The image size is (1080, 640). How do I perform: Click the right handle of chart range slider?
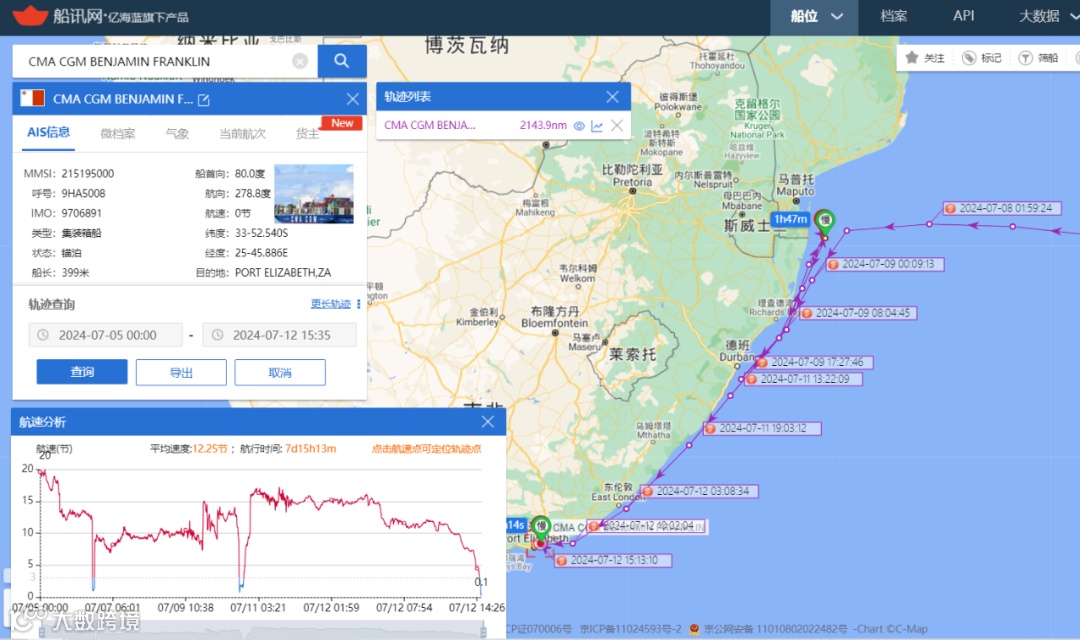484,631
